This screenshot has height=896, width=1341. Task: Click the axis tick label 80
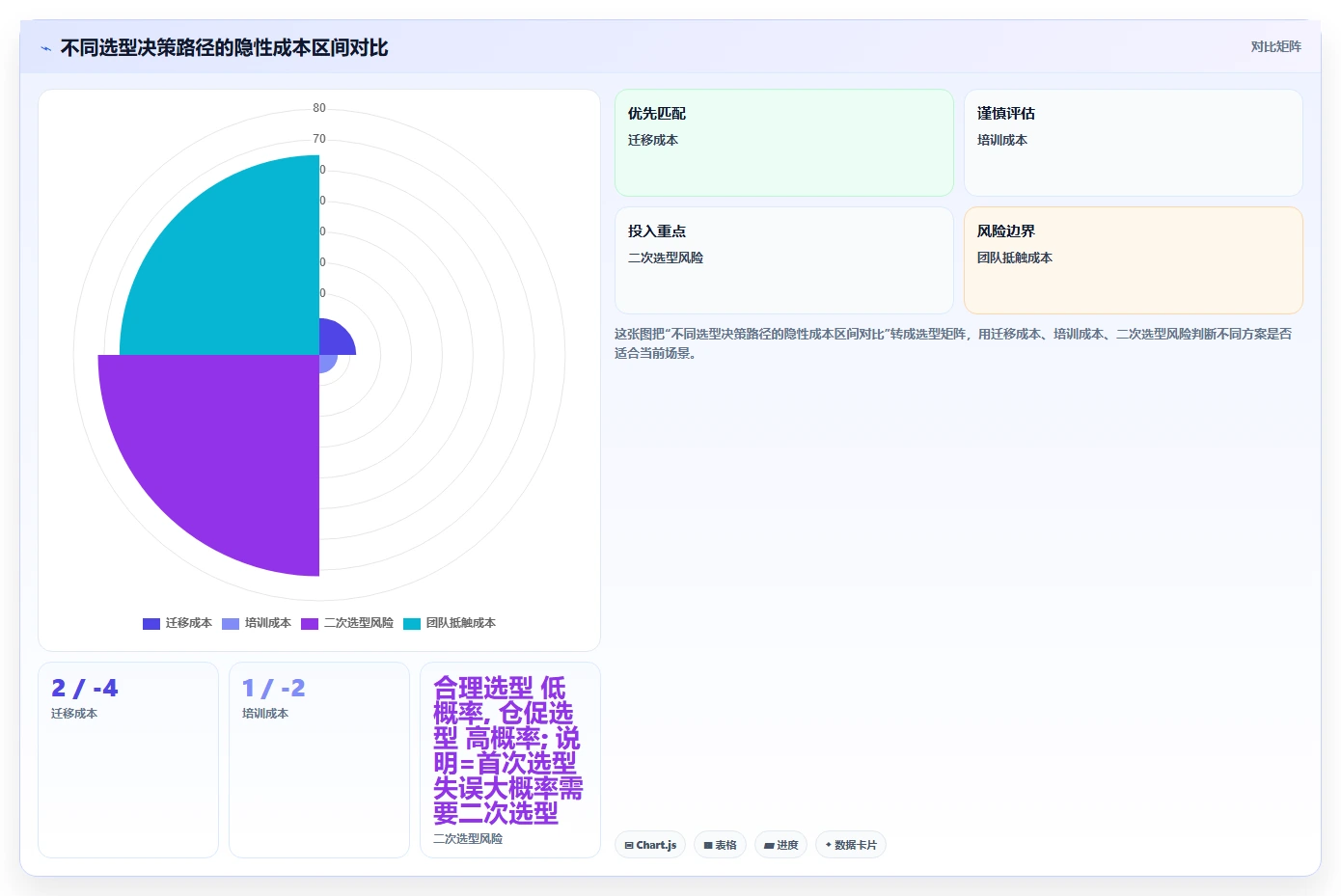point(319,108)
